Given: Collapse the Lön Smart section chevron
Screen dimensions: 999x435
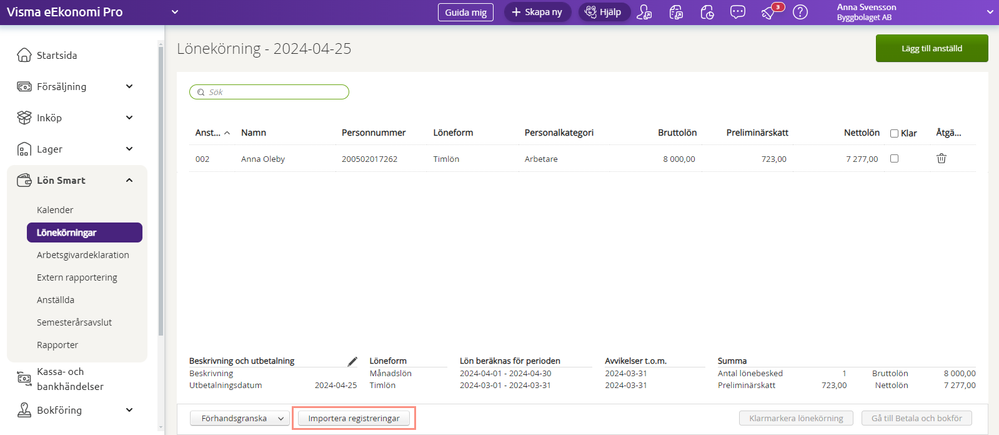Looking at the screenshot, I should 130,180.
